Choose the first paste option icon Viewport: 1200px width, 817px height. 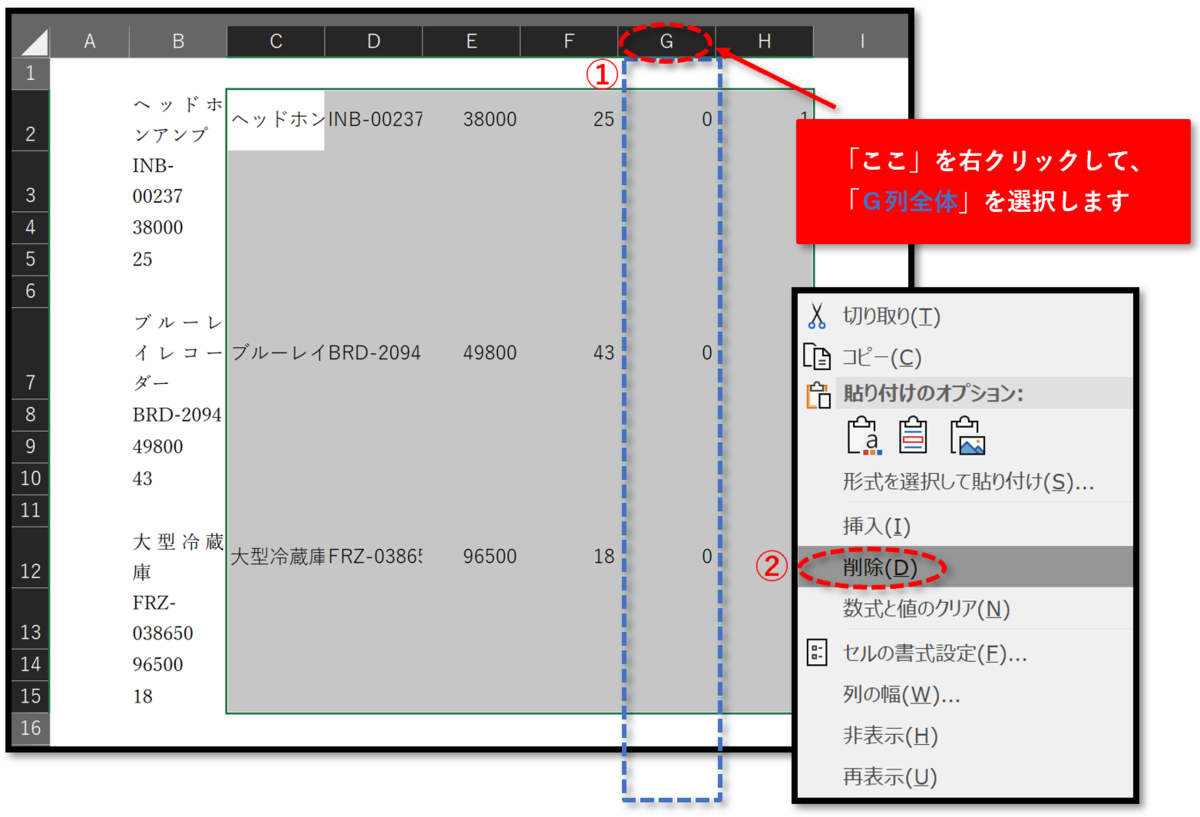pyautogui.click(x=862, y=437)
